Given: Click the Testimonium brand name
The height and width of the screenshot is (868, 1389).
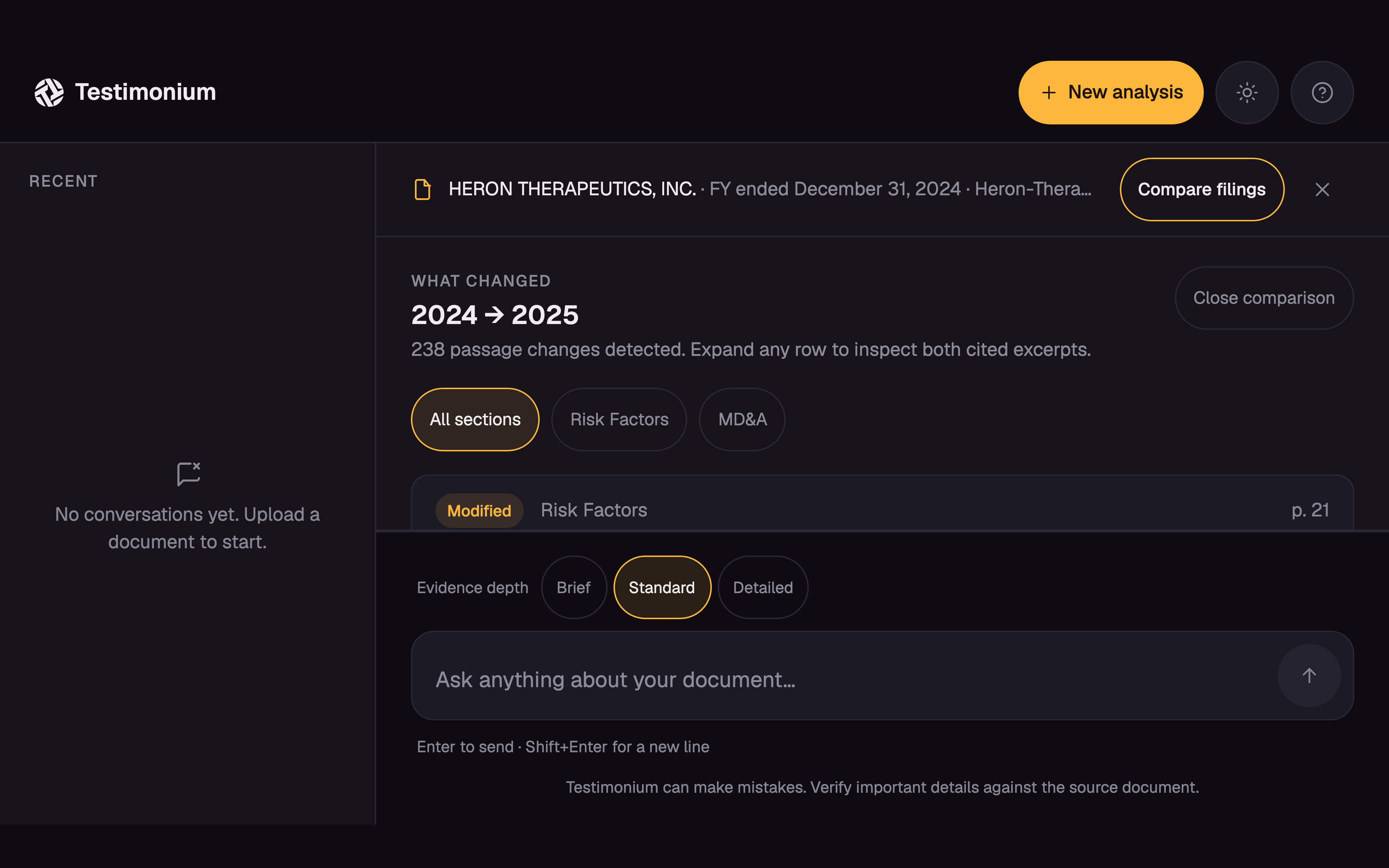Looking at the screenshot, I should 145,93.
